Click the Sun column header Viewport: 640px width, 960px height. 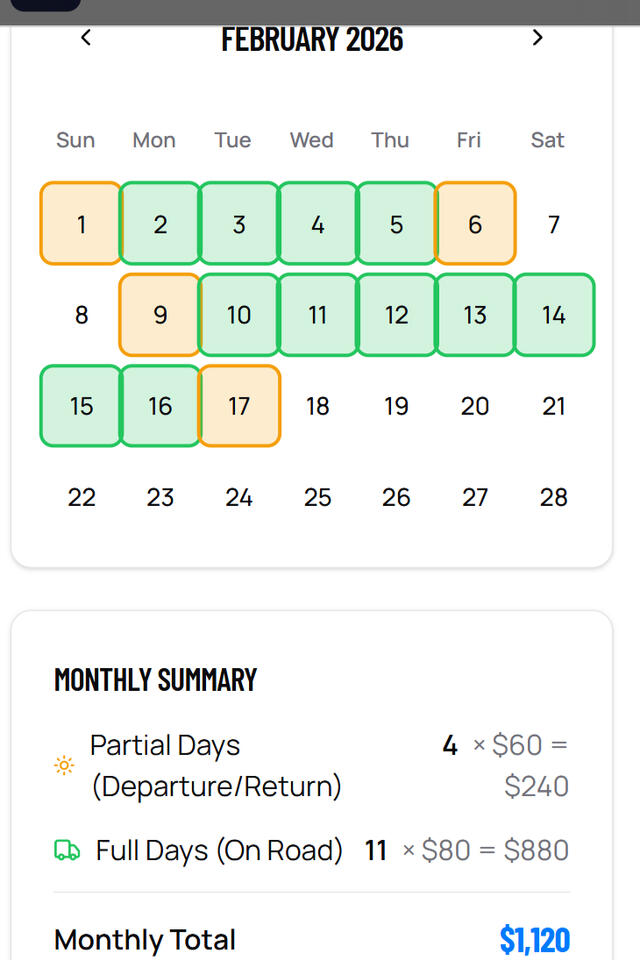click(x=75, y=140)
